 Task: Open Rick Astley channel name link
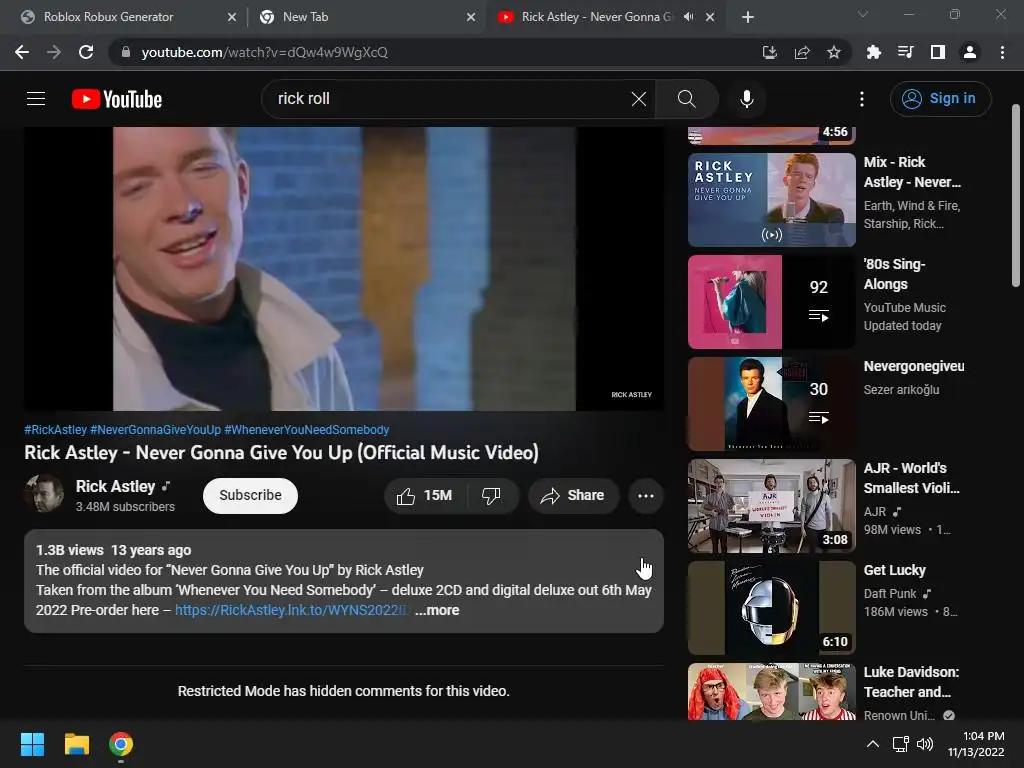[x=116, y=487]
